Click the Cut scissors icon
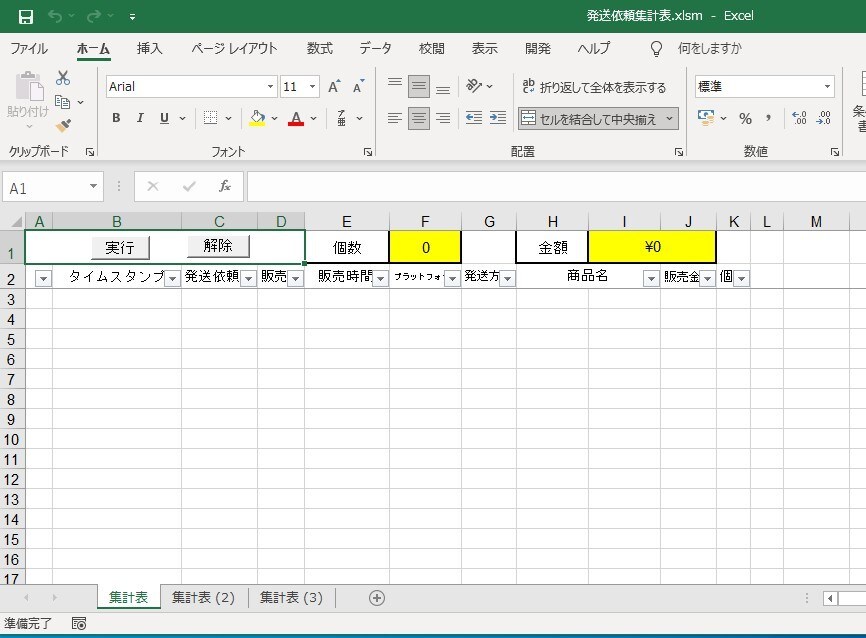 pos(63,78)
